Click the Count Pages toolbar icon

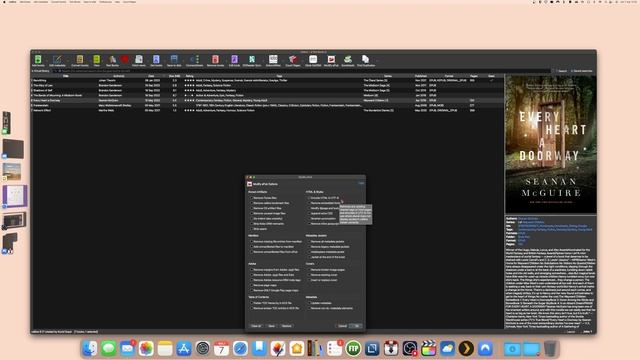click(293, 61)
